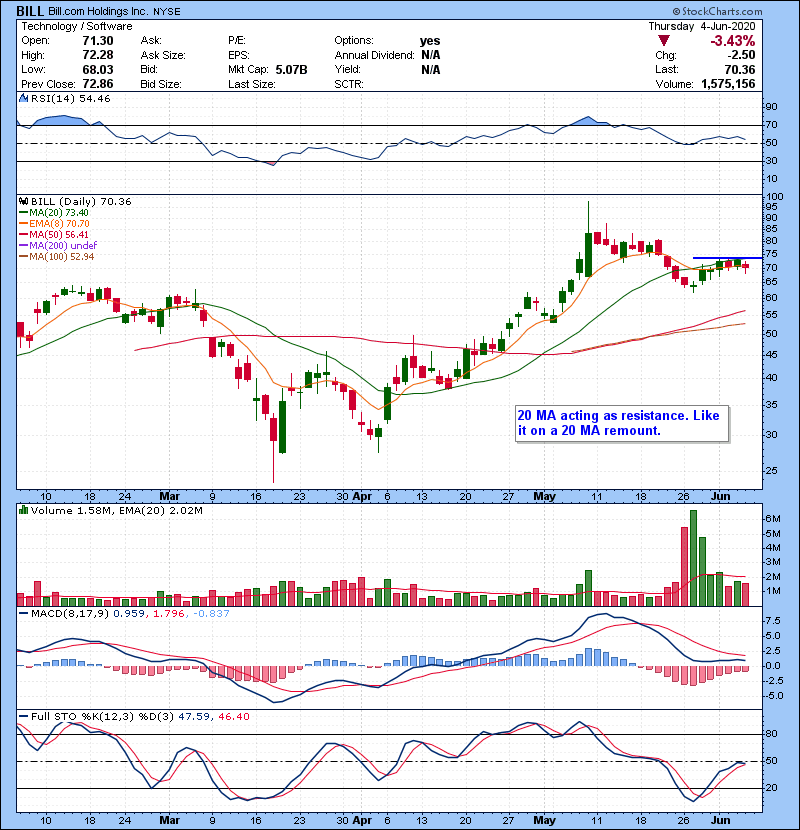Click the MACD axis value 7.5
Viewport: 800px width, 830px height.
click(773, 620)
